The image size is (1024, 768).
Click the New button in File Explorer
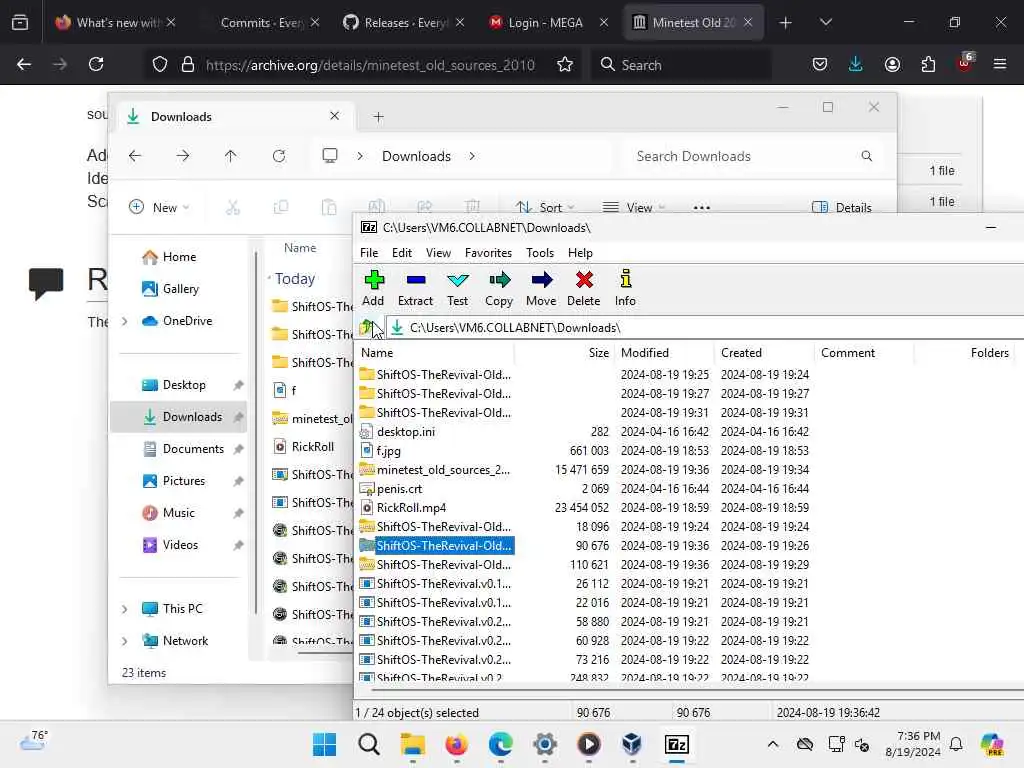tap(159, 208)
